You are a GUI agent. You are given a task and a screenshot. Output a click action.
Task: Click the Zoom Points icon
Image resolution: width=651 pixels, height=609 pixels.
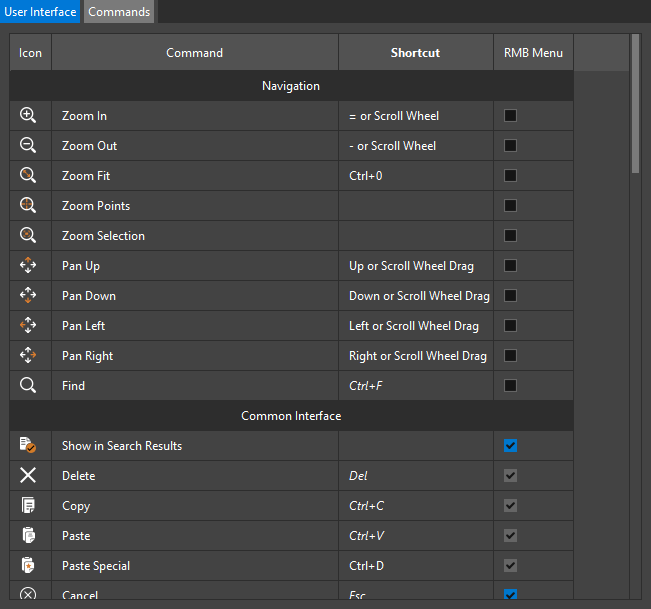(x=28, y=205)
